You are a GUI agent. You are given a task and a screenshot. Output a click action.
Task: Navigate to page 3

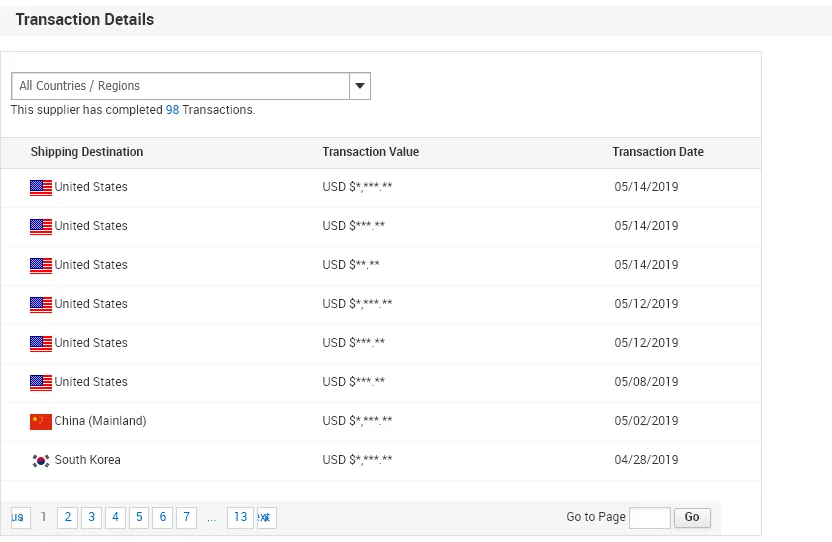[91, 517]
